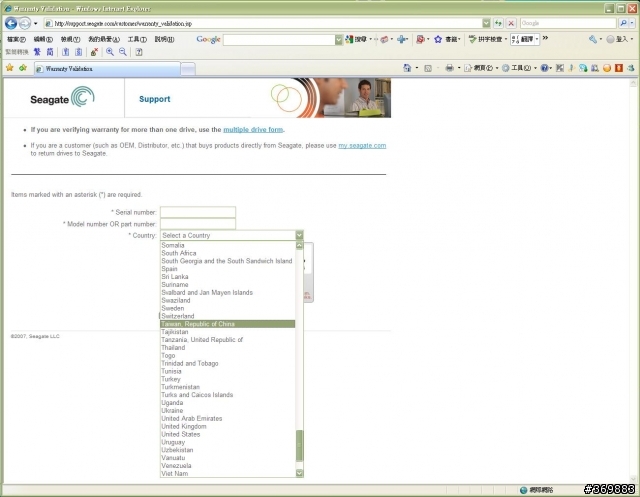Open the 網頁 Page menu in command bar
The width and height of the screenshot is (640, 497).
(x=481, y=68)
